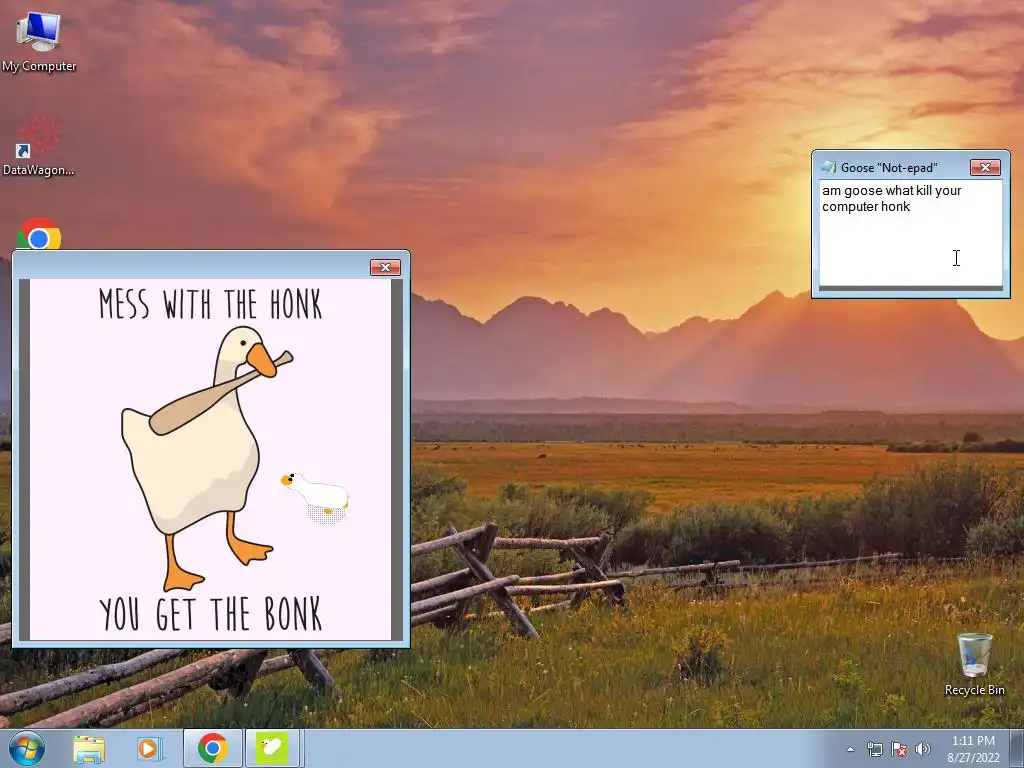Show hidden tray icons arrow

(x=850, y=749)
